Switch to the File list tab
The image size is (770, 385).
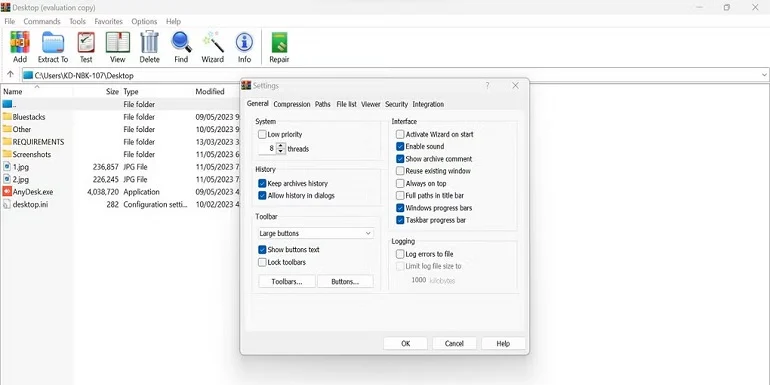tap(346, 104)
